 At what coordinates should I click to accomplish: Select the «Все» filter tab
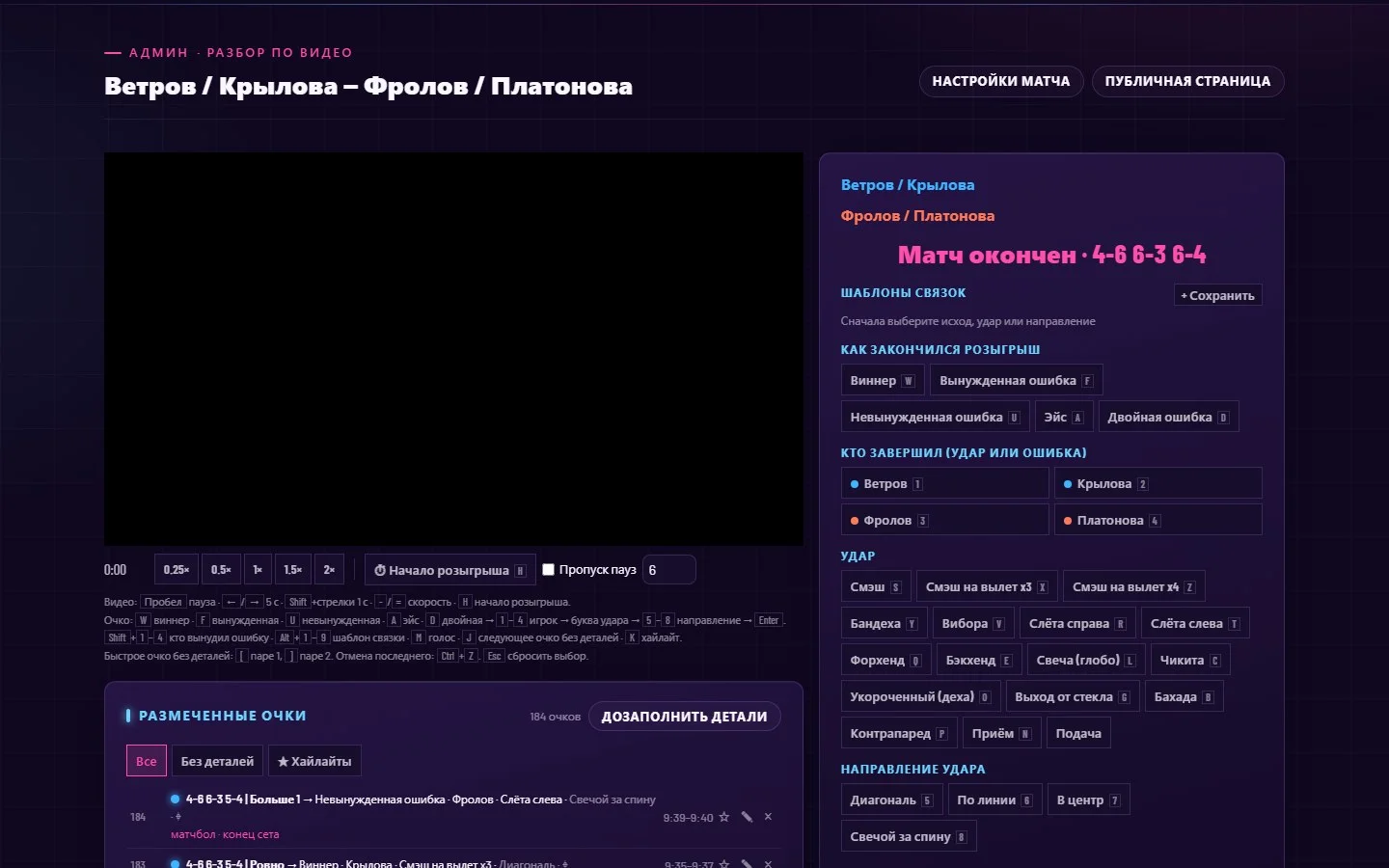click(x=147, y=761)
